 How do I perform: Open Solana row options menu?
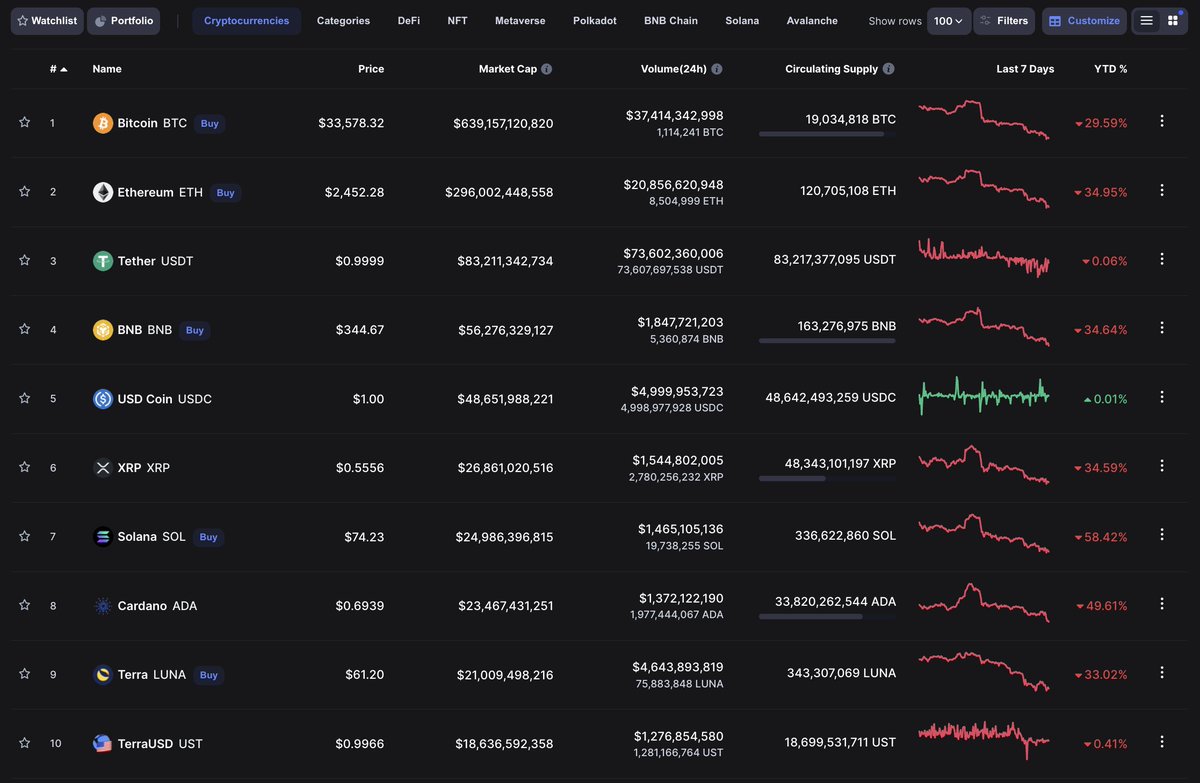click(1162, 535)
